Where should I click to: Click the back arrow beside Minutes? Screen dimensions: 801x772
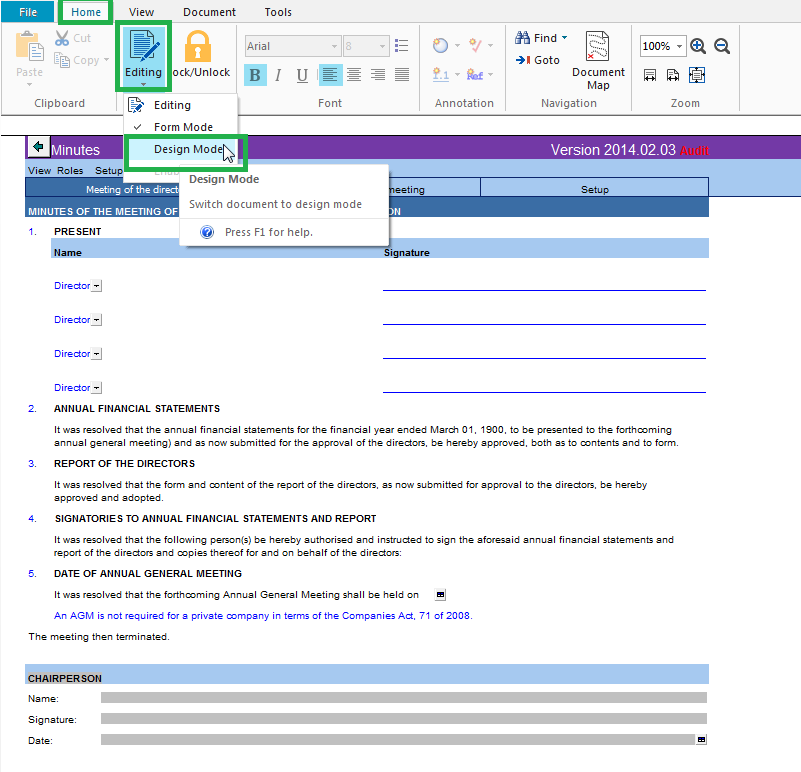pos(38,148)
